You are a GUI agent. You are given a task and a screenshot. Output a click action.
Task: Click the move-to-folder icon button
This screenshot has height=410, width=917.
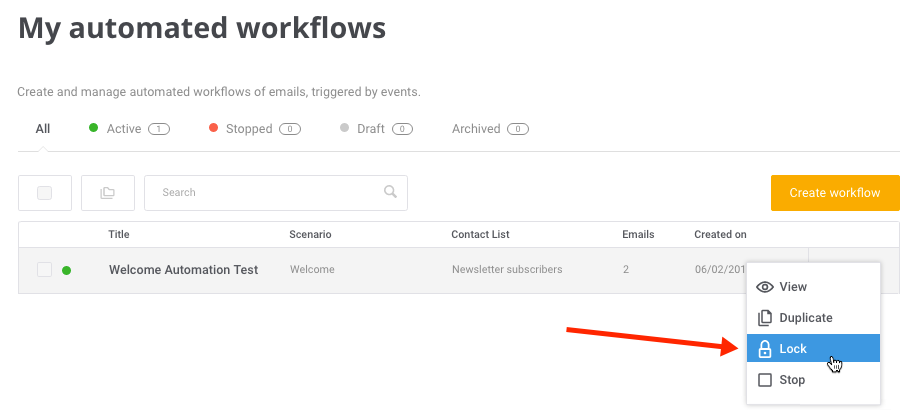(x=108, y=192)
